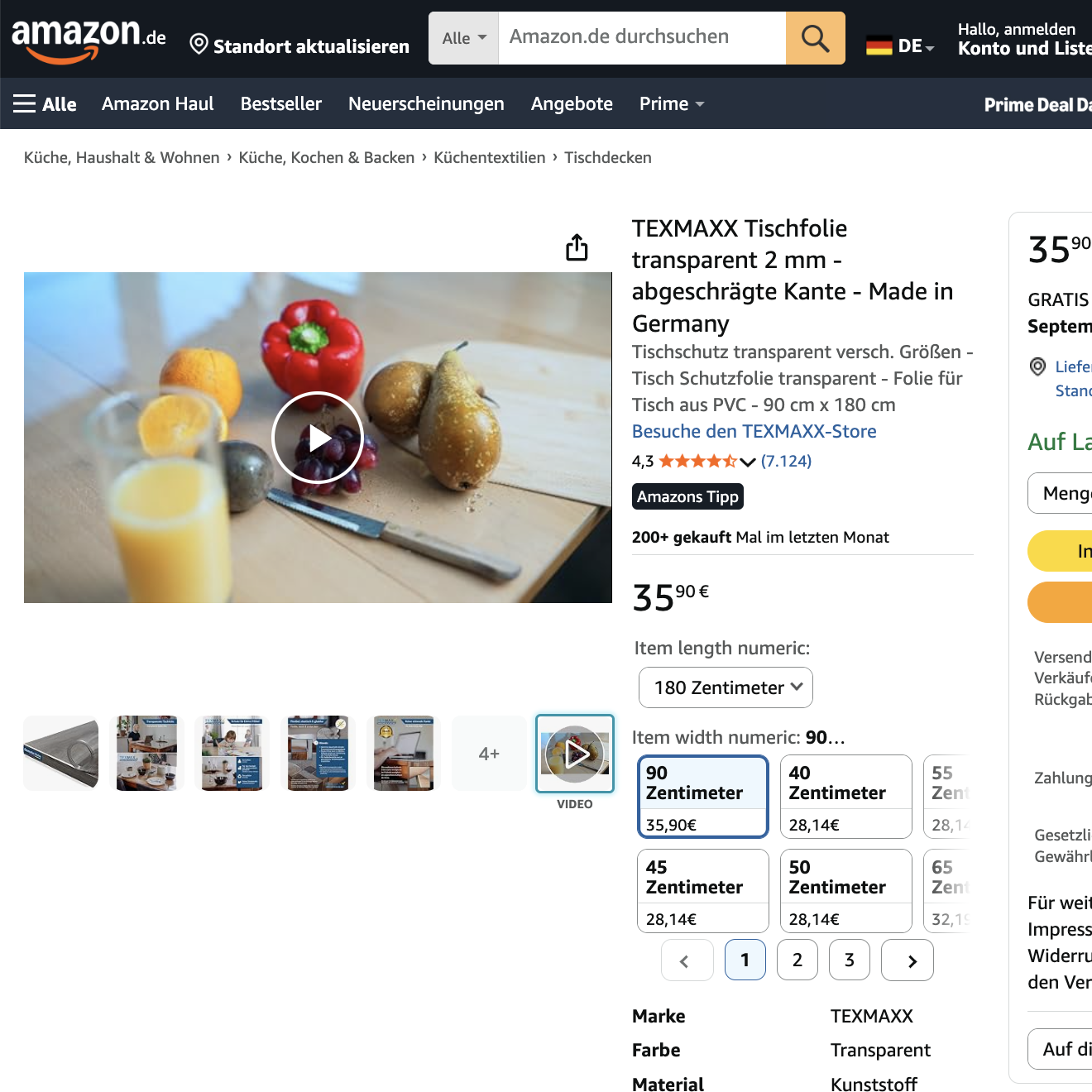The image size is (1092, 1092).
Task: Visit the TEXMAXX-Store link
Action: [754, 431]
